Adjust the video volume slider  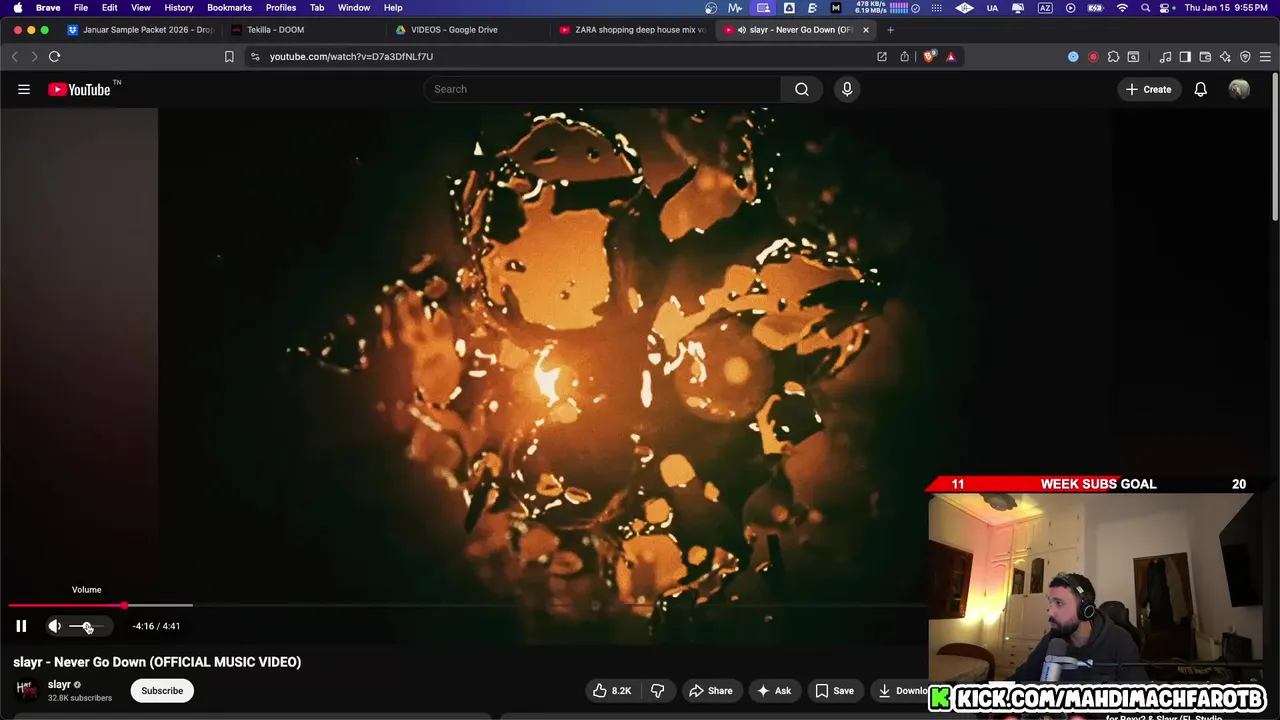[87, 626]
